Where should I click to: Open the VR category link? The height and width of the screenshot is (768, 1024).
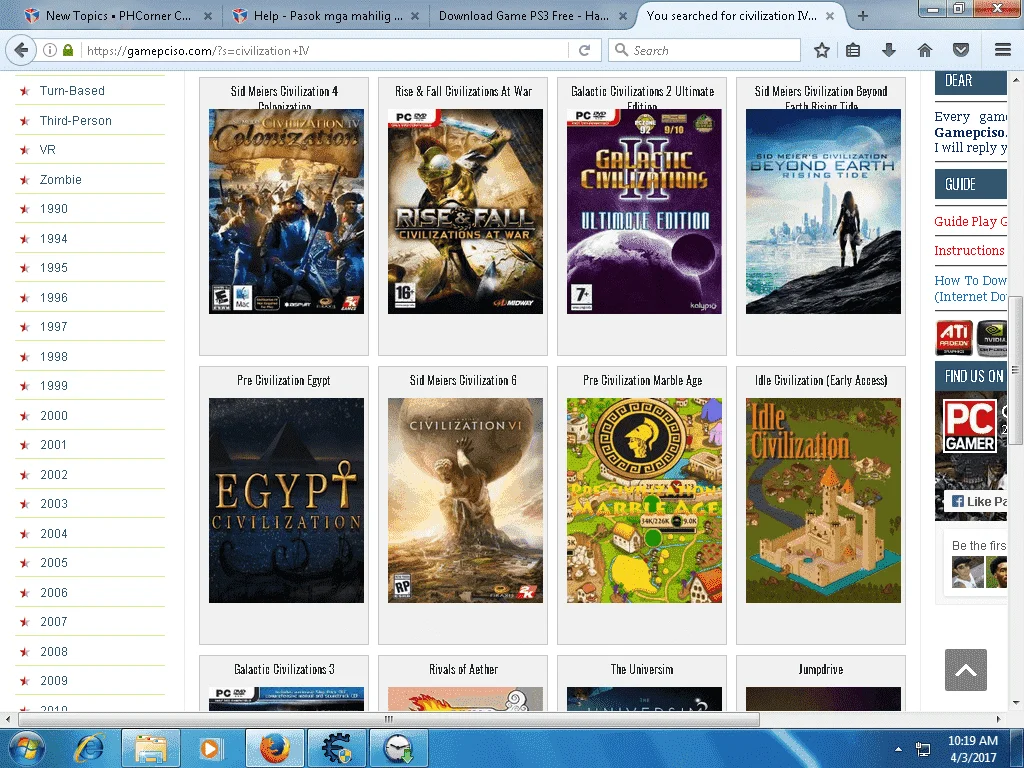pyautogui.click(x=48, y=150)
